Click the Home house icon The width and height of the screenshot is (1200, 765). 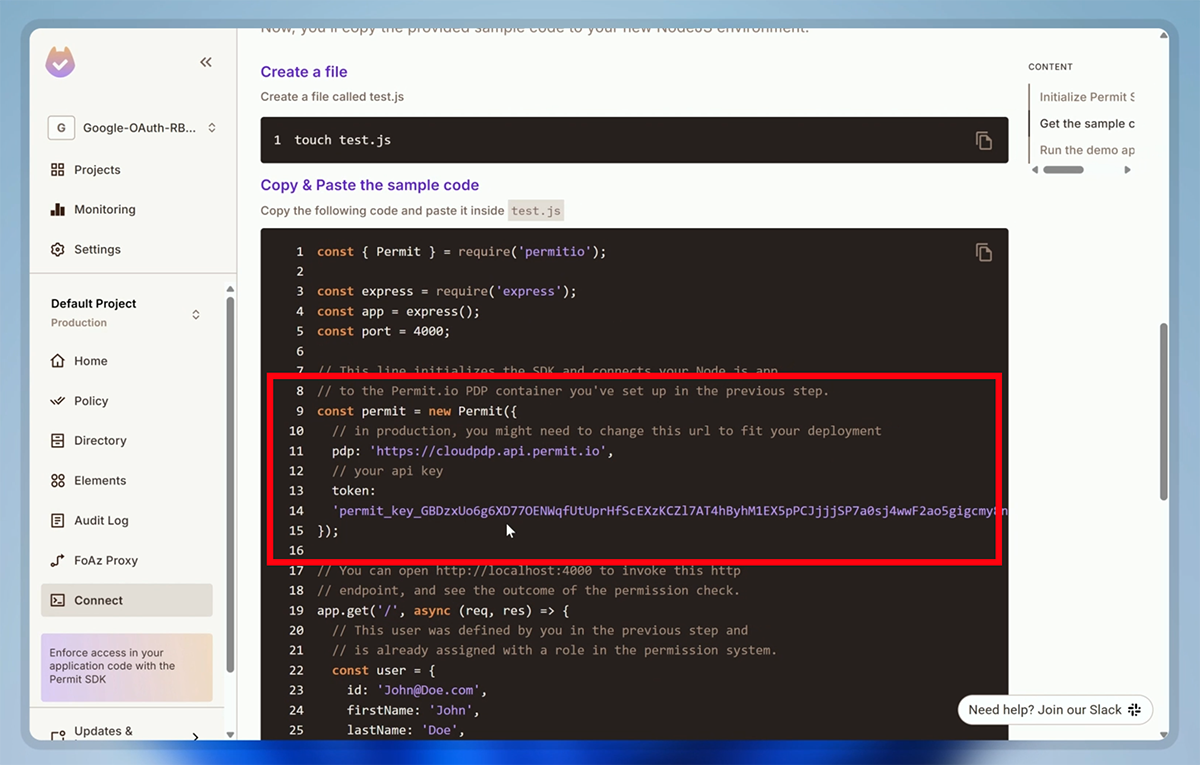(58, 361)
